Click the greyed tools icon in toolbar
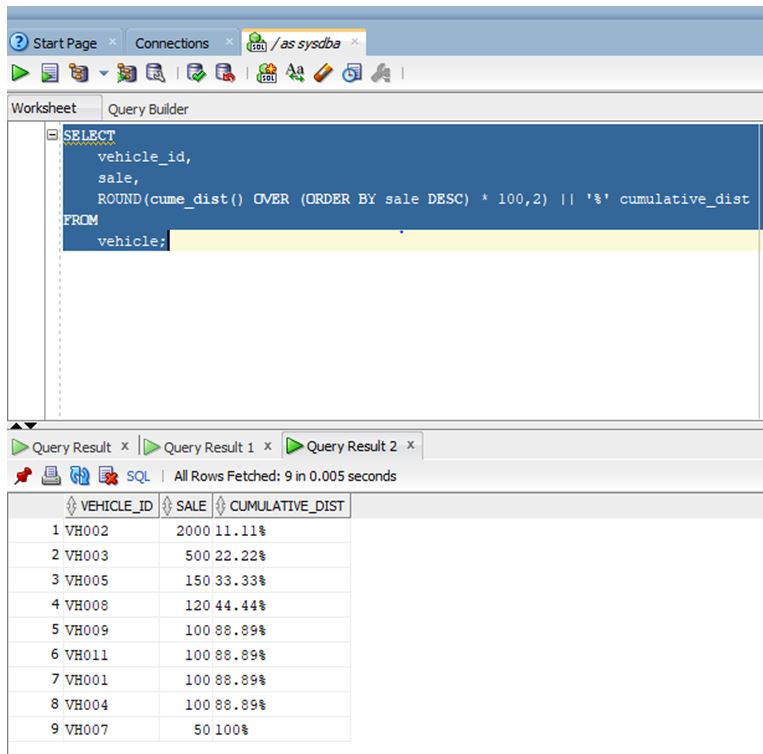 [x=381, y=73]
